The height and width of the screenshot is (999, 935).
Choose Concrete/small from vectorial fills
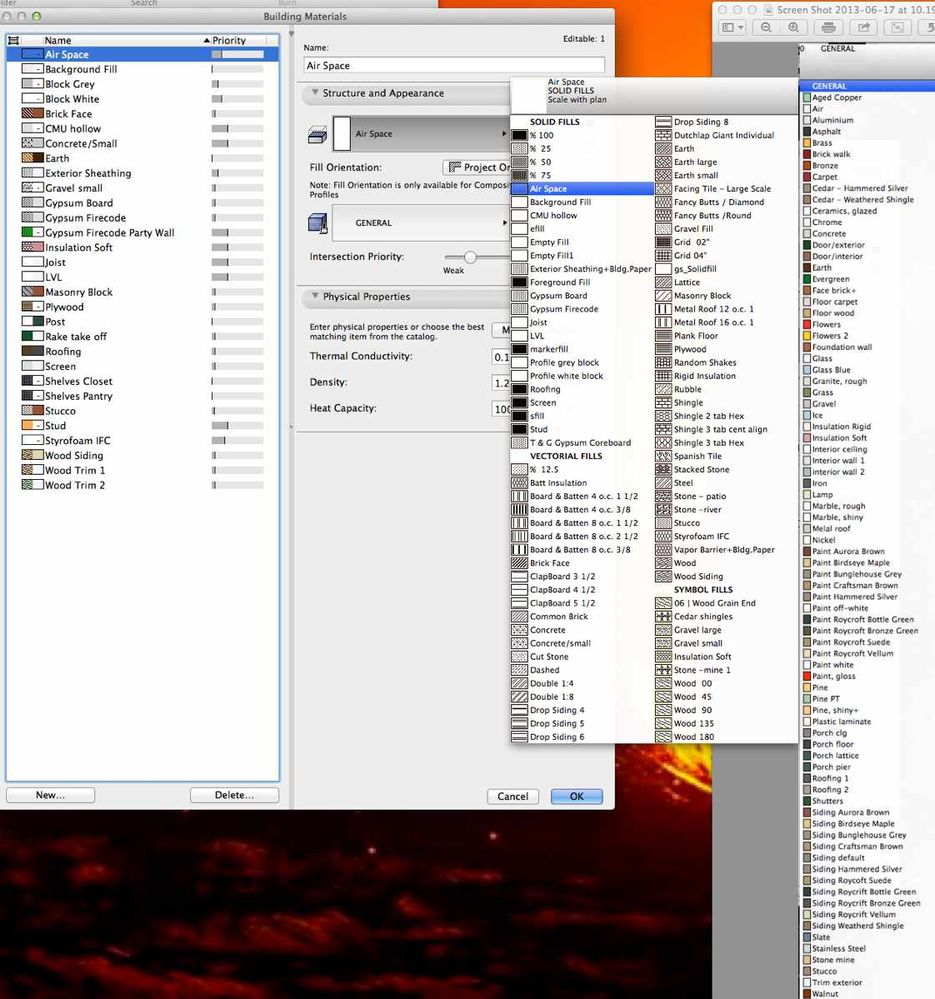coord(582,643)
